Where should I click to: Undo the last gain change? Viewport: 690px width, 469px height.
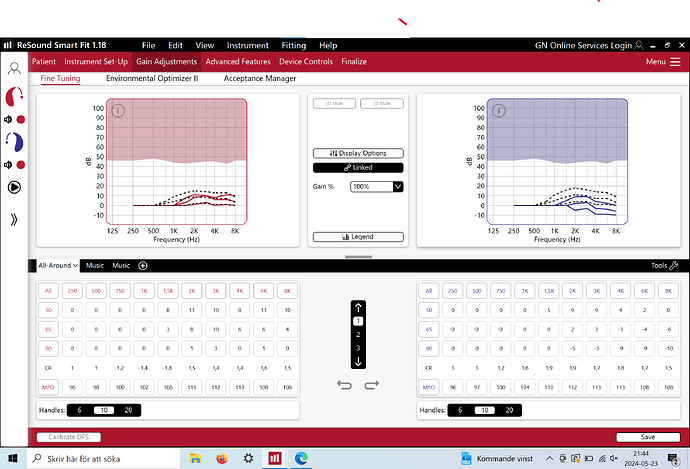345,385
